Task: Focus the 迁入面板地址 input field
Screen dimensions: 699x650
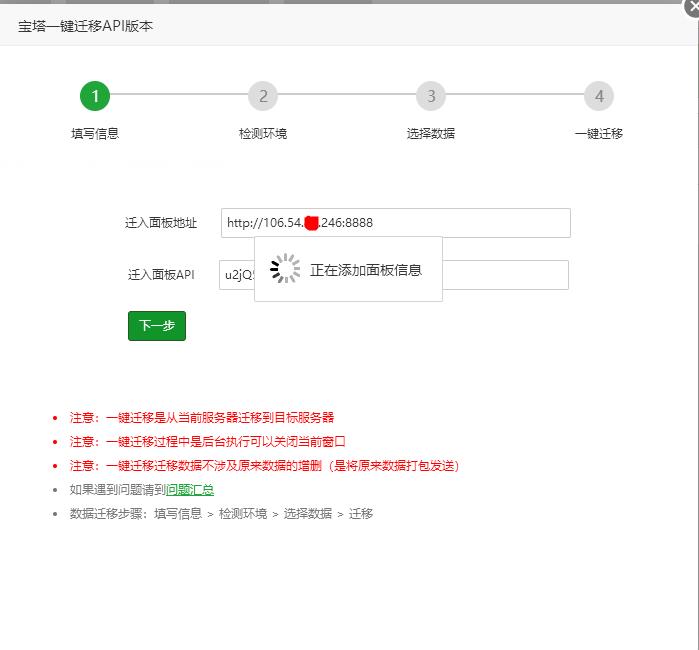Action: pos(396,223)
